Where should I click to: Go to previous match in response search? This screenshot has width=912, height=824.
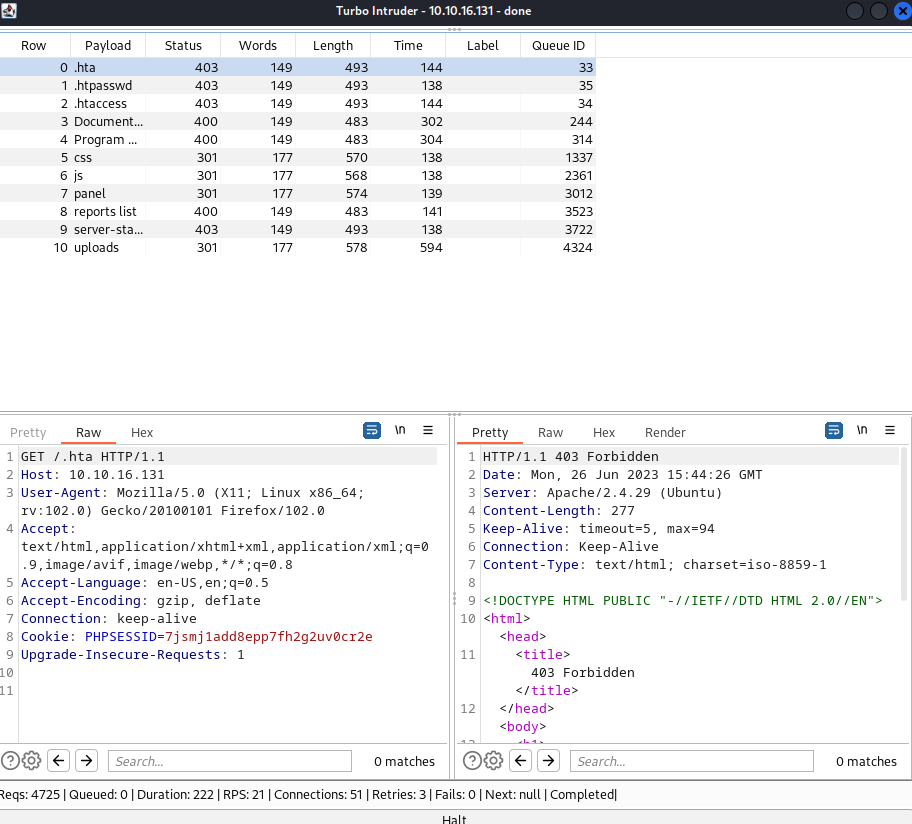pos(521,761)
